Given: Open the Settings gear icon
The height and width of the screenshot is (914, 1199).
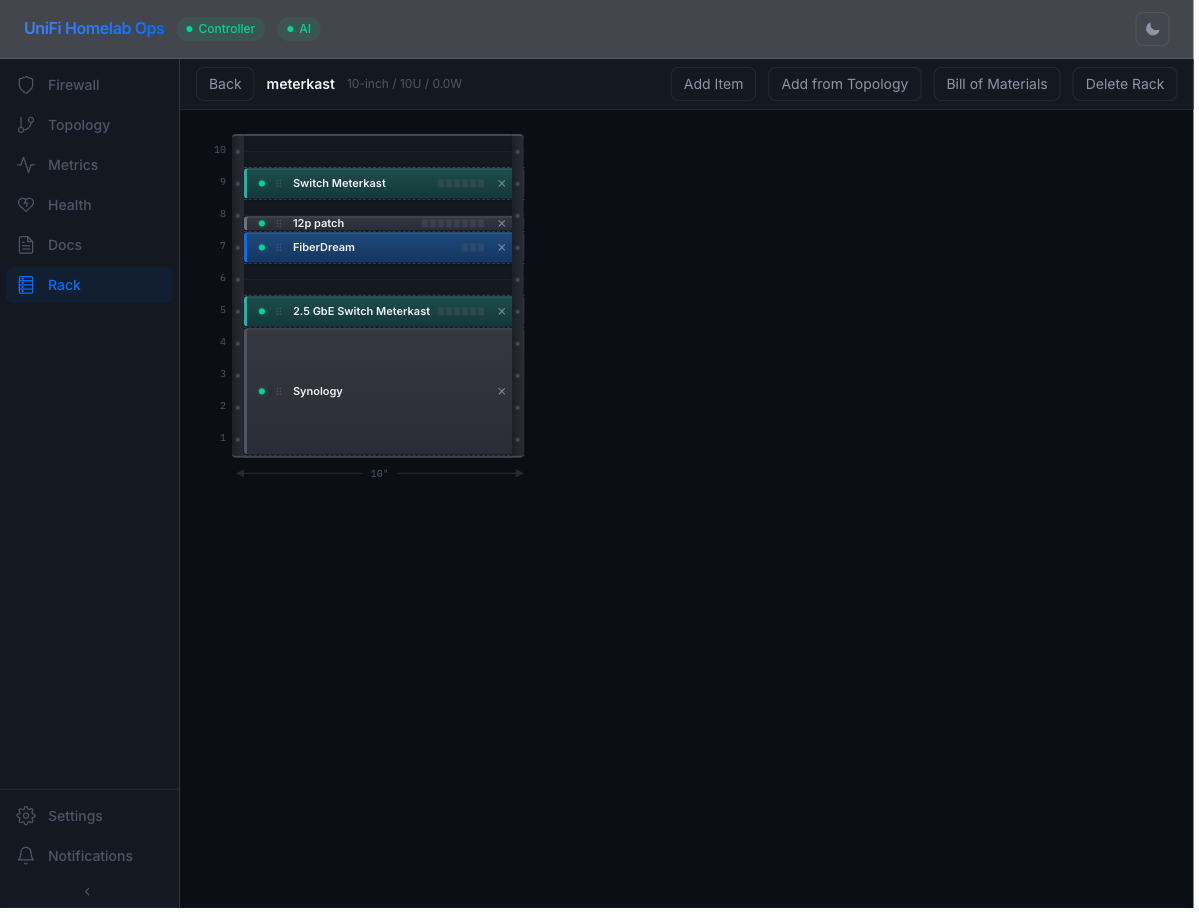Looking at the screenshot, I should 26,816.
